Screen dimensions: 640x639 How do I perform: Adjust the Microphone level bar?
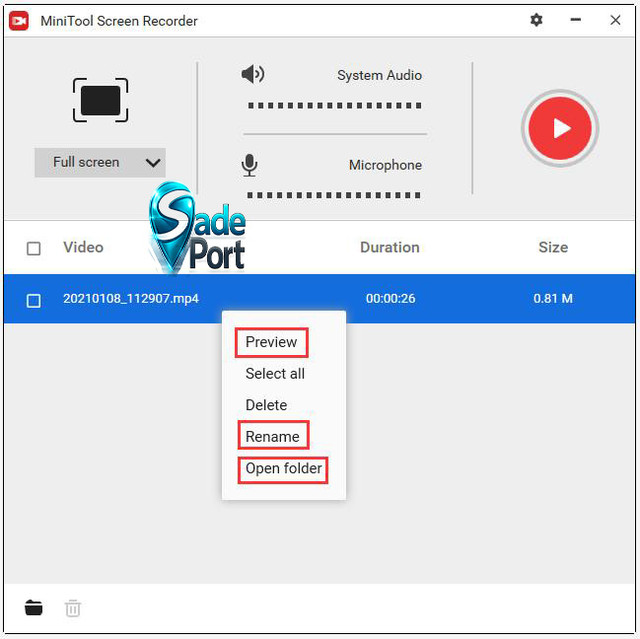(334, 195)
